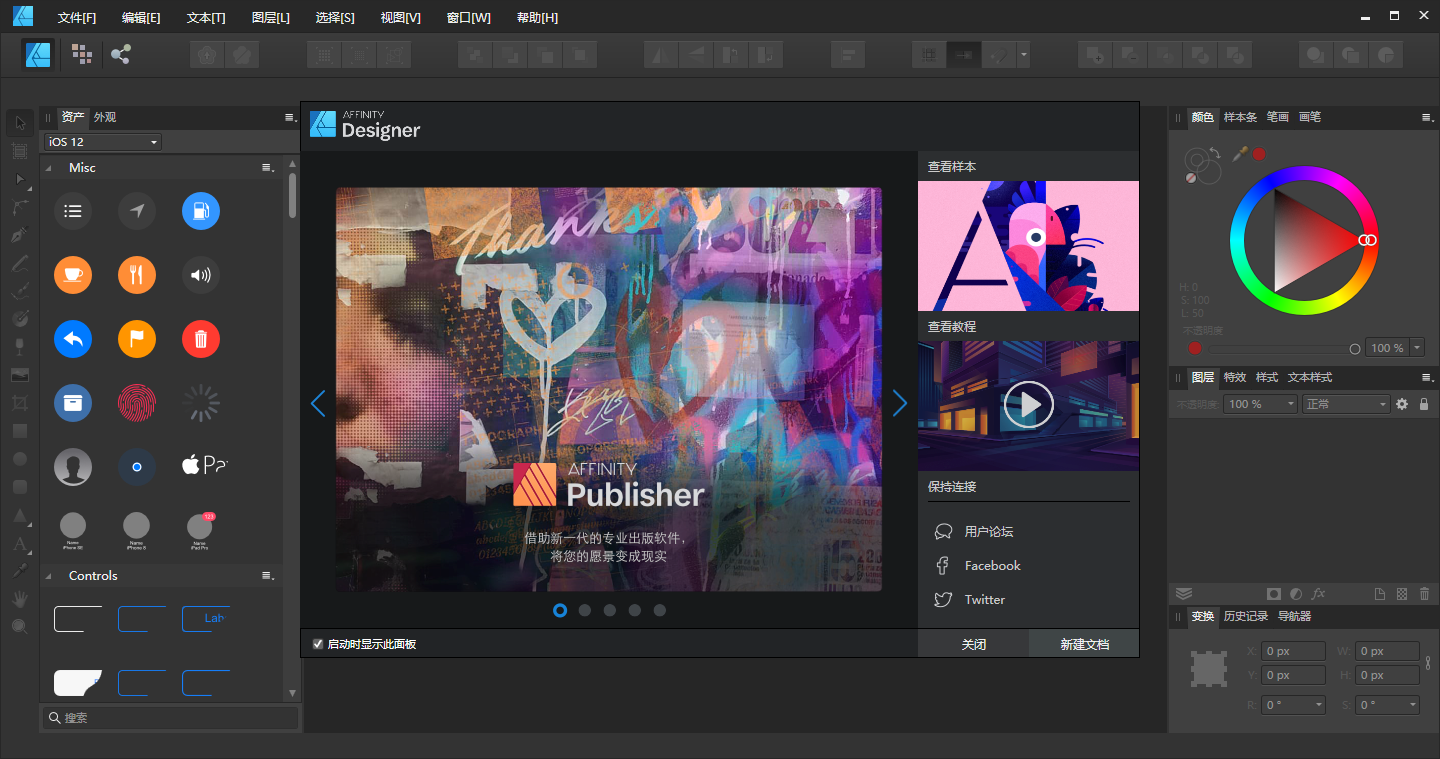Click the 新建文档 new document button

(x=1085, y=644)
